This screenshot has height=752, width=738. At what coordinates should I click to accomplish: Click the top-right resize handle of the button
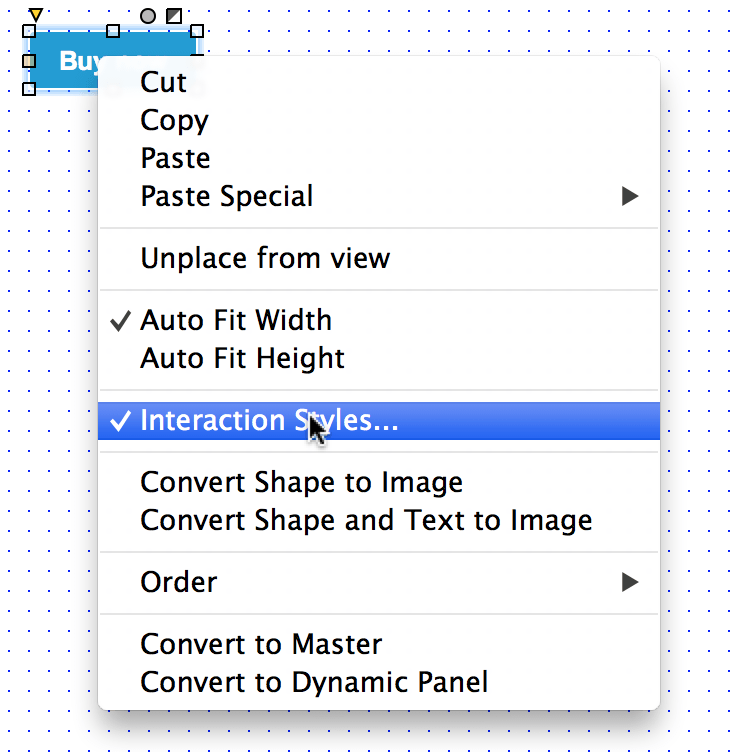197,32
